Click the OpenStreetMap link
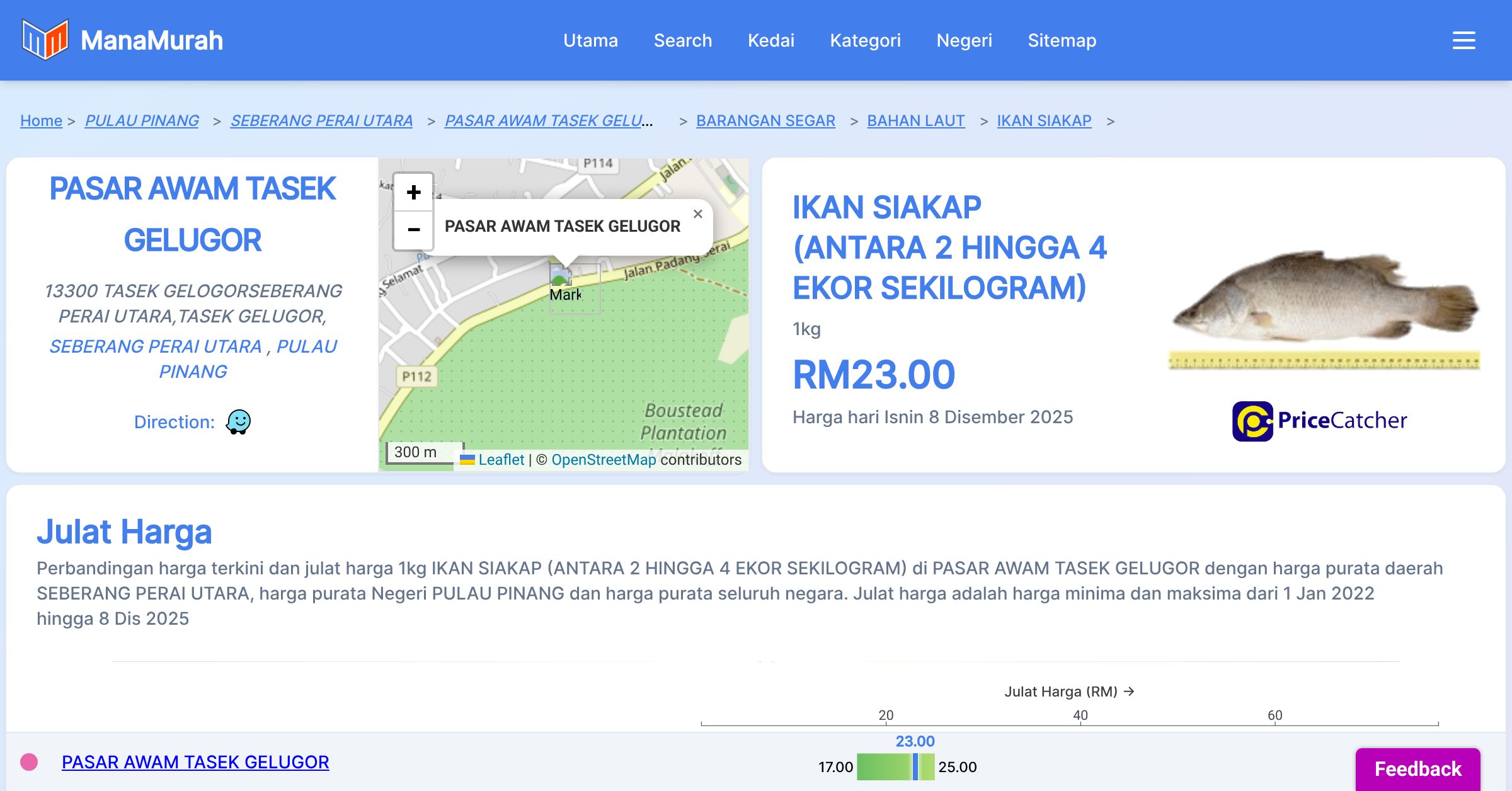This screenshot has height=791, width=1512. 603,460
